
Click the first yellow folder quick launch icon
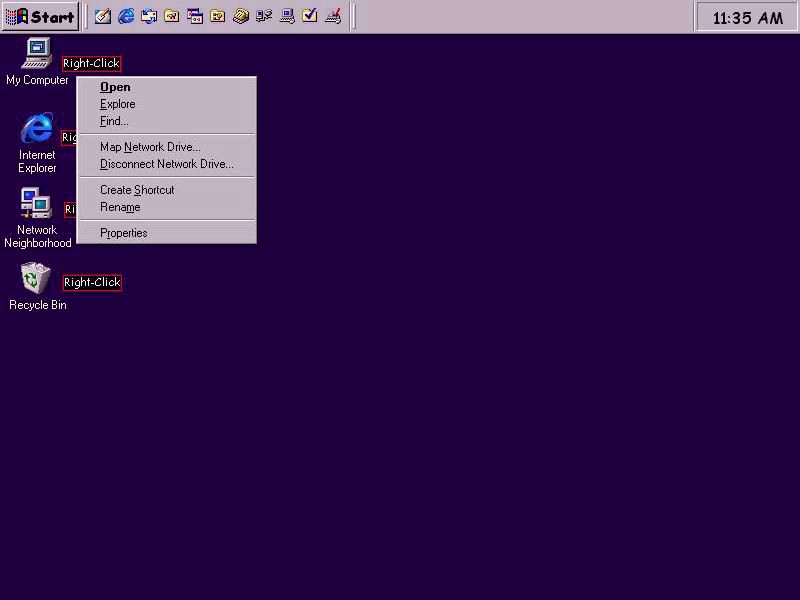pyautogui.click(x=172, y=16)
